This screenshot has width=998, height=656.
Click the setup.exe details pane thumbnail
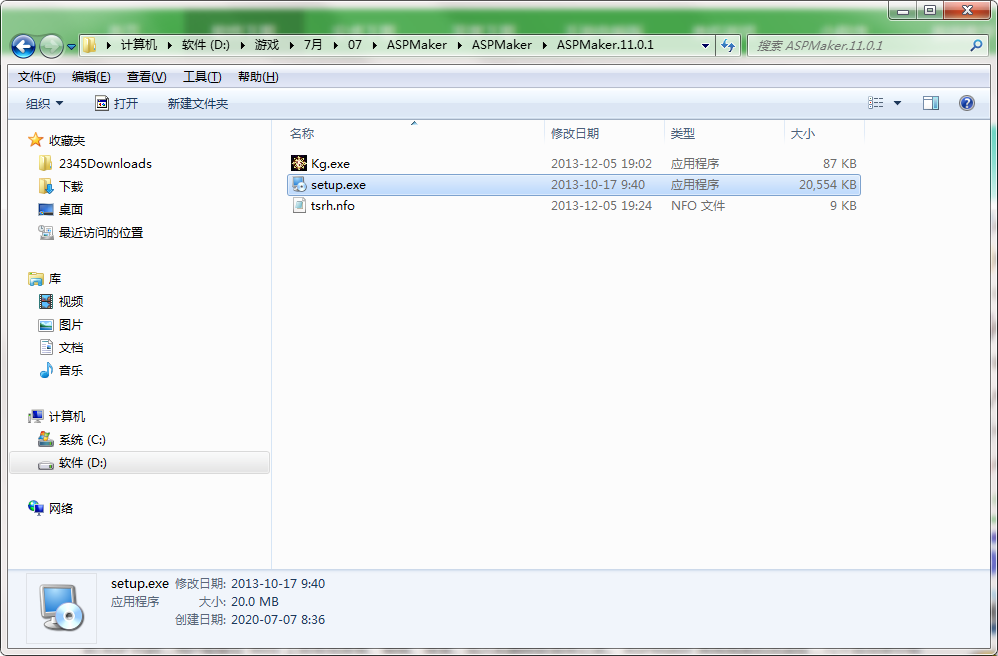61,608
